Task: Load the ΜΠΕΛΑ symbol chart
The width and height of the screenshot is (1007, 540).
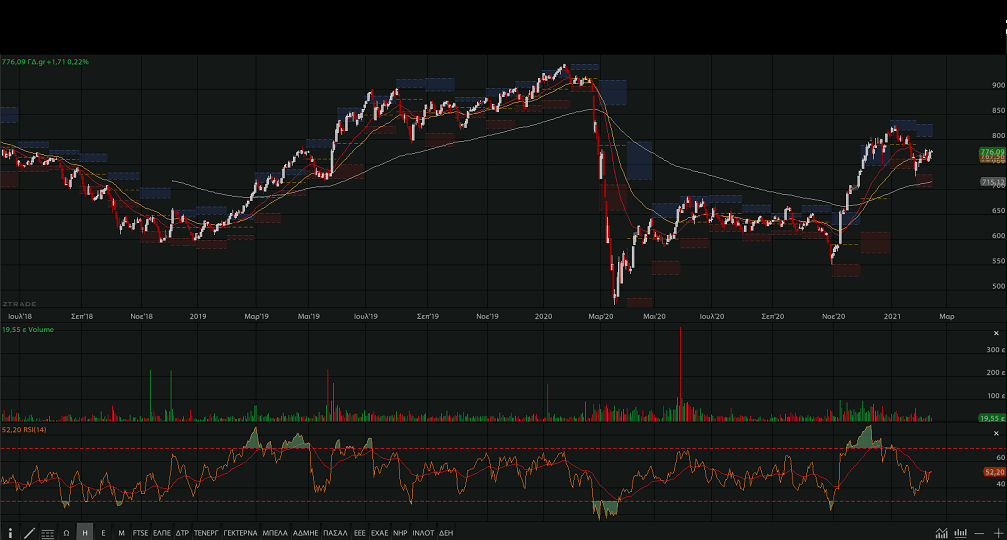Action: point(275,533)
